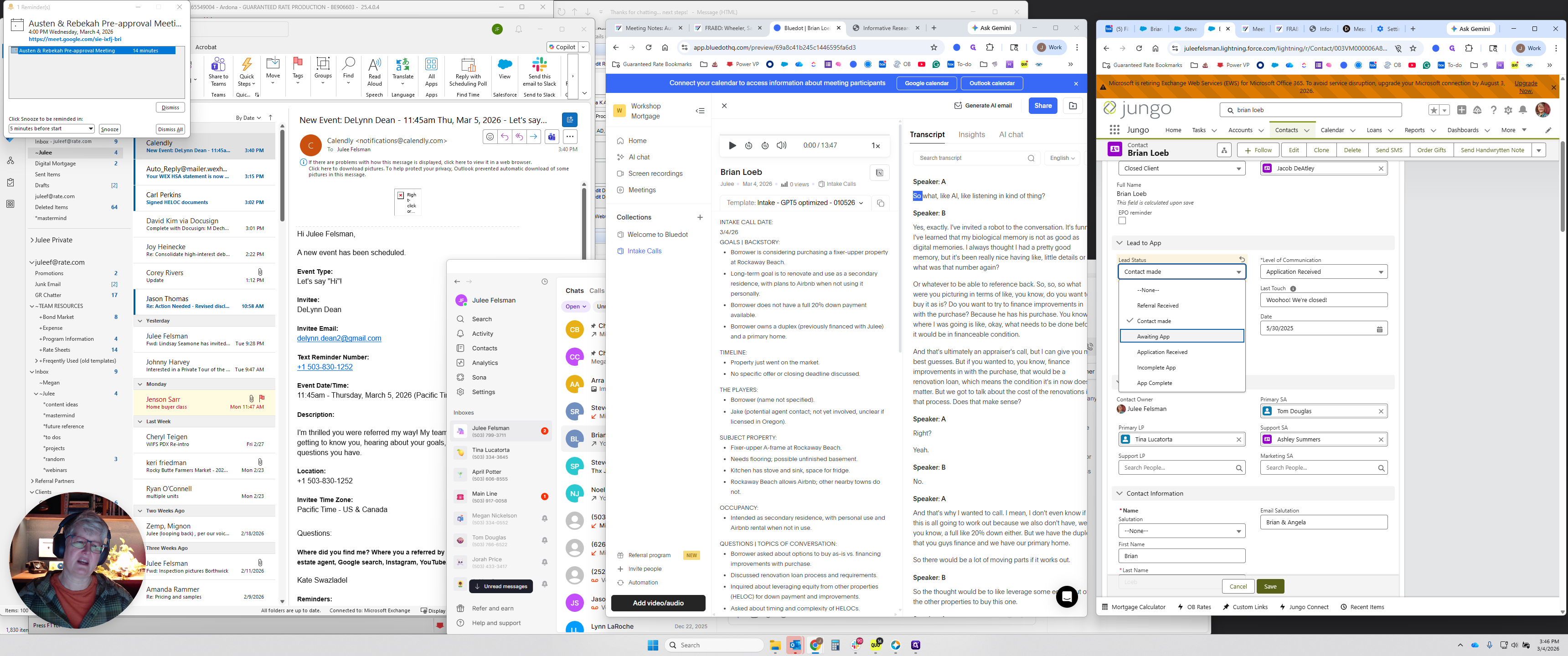Open the AI chat tab in transcript panel
The image size is (1568, 656).
point(1011,134)
